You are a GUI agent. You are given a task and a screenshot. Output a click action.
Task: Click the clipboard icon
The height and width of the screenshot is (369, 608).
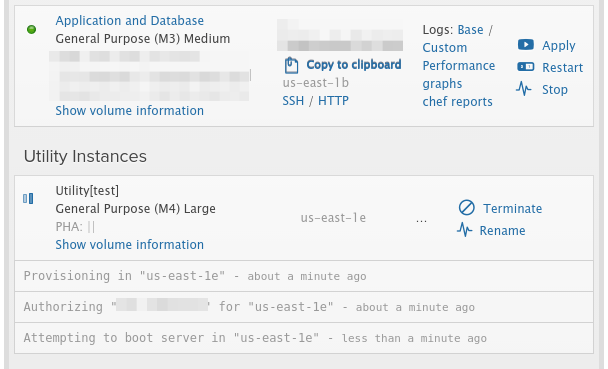click(292, 65)
